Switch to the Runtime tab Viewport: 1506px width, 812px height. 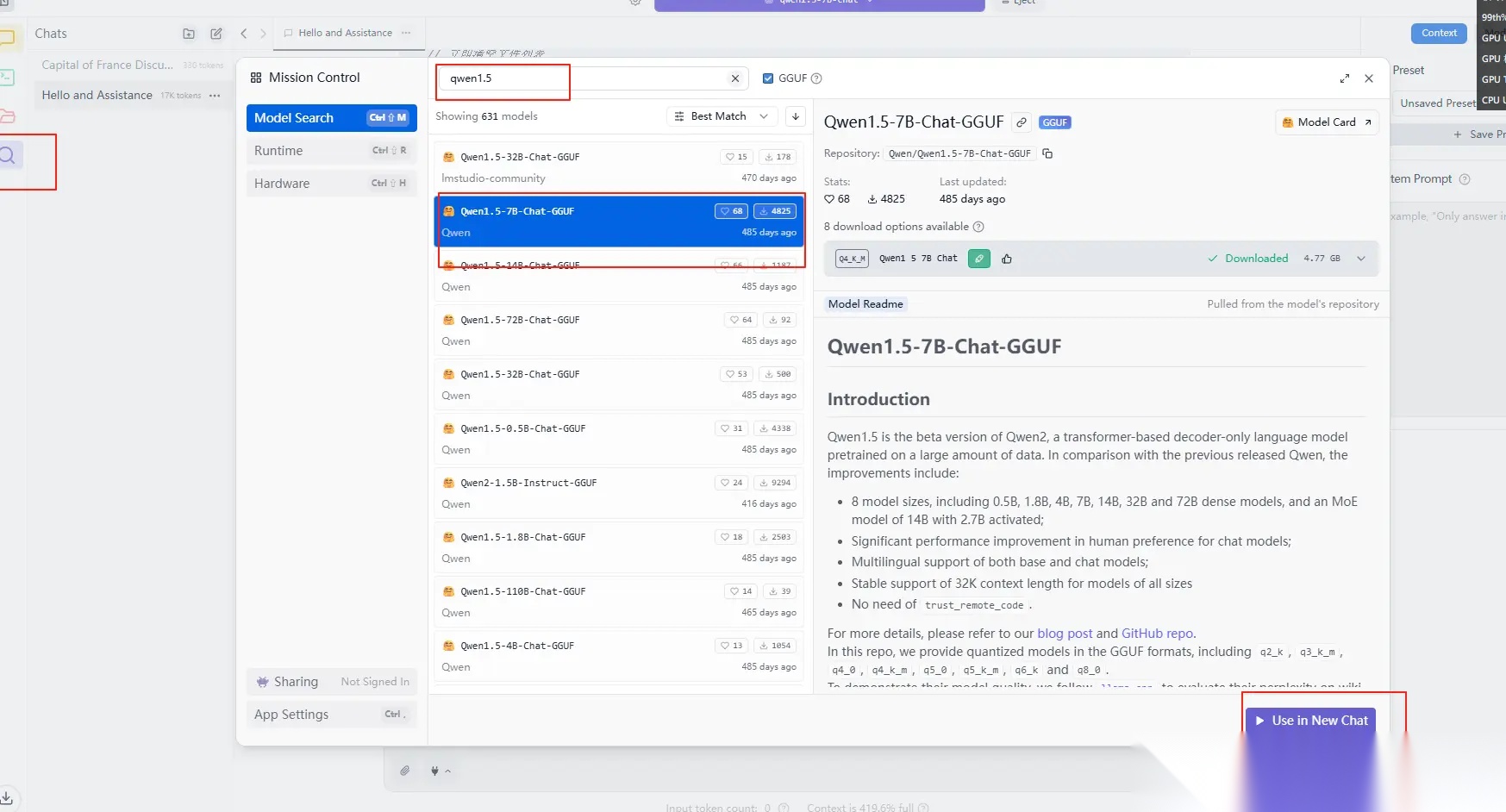(x=332, y=151)
